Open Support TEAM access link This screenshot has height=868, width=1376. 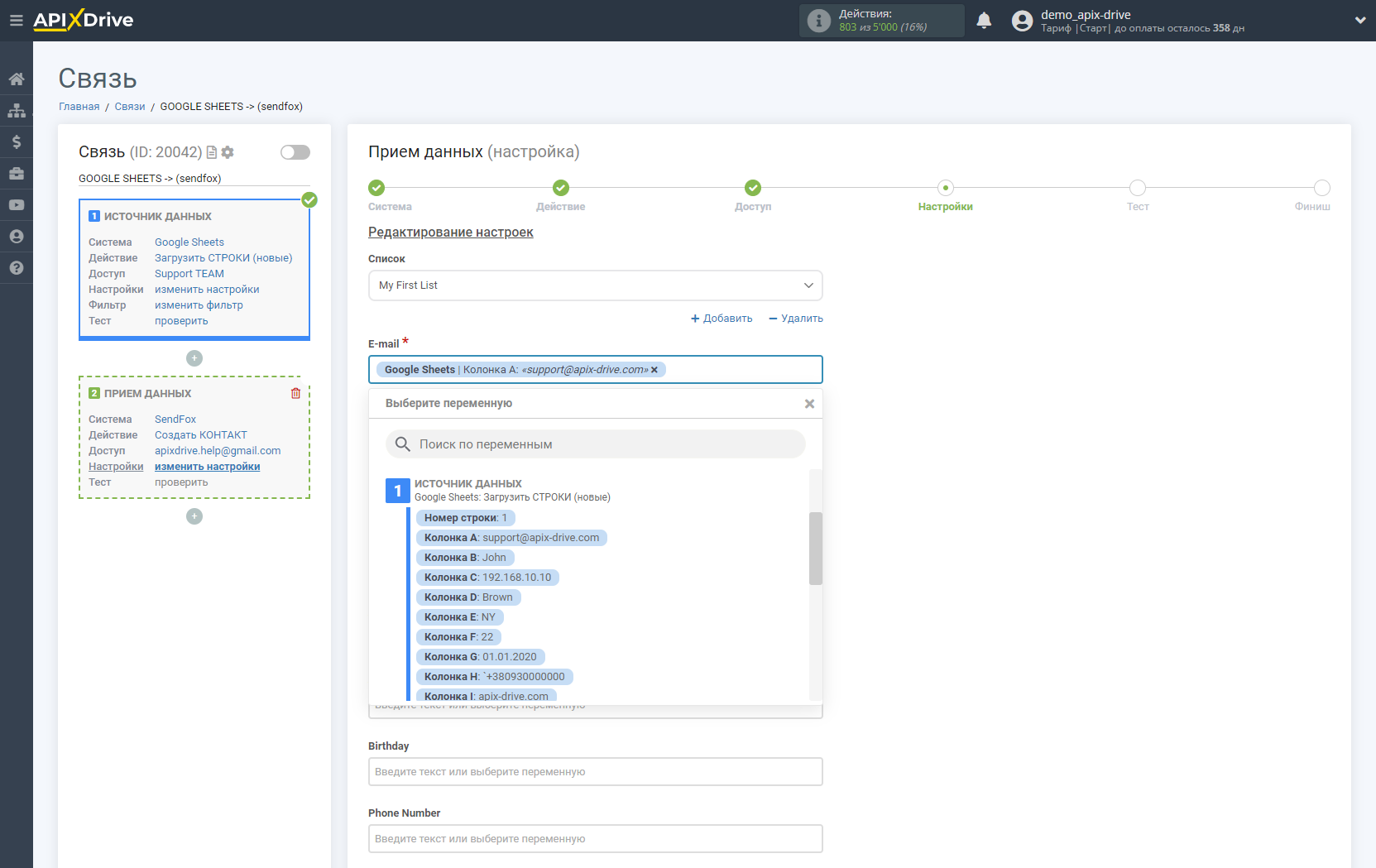(189, 274)
